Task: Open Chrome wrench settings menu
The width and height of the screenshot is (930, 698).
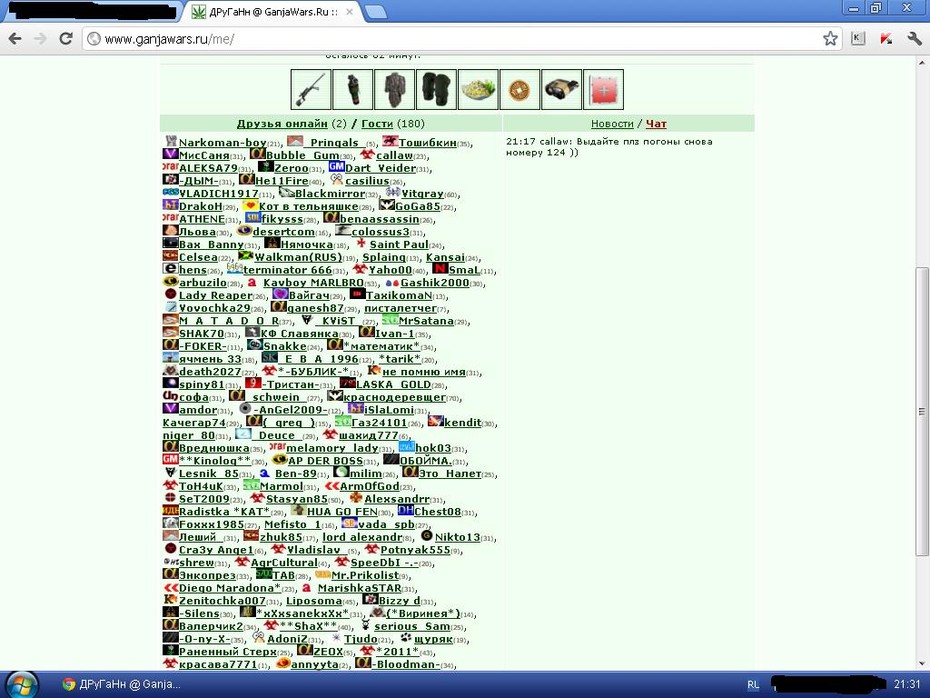Action: (914, 39)
